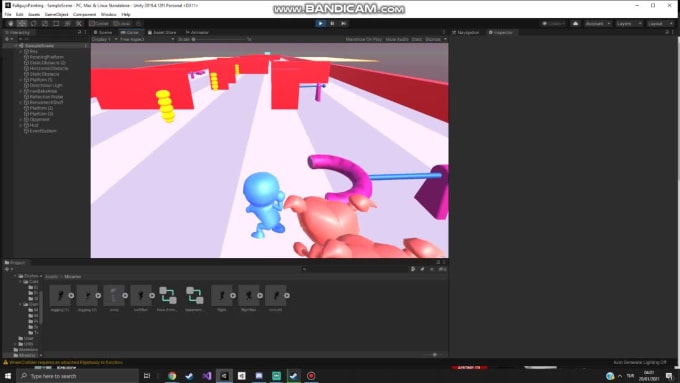Select the Rotate tool in the toolbar
The width and height of the screenshot is (680, 383).
(x=34, y=23)
